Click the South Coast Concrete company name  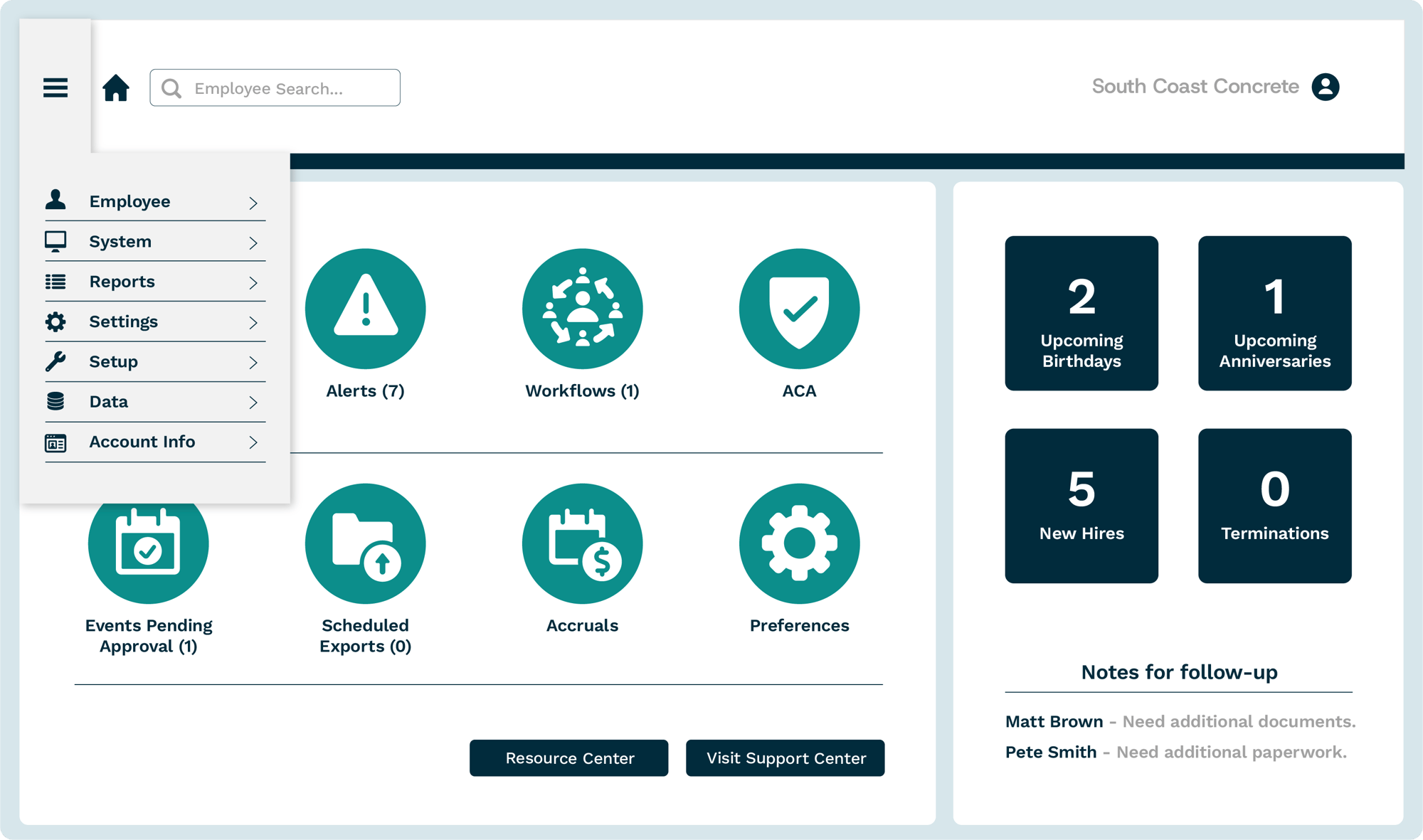click(x=1195, y=87)
